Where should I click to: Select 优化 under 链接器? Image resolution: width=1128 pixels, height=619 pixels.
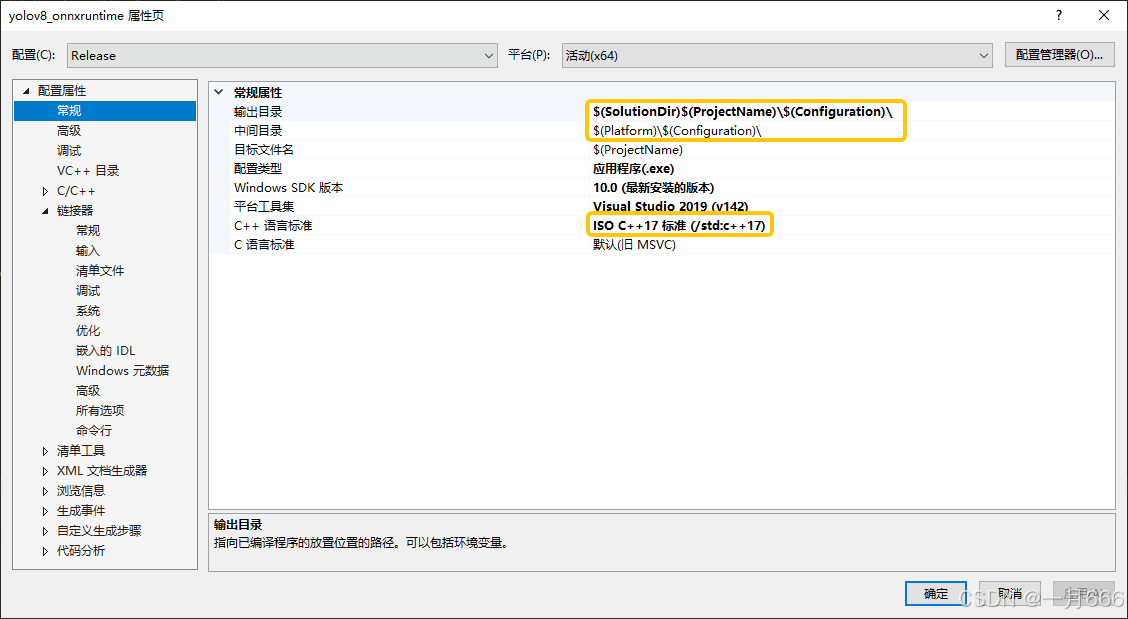coord(86,330)
